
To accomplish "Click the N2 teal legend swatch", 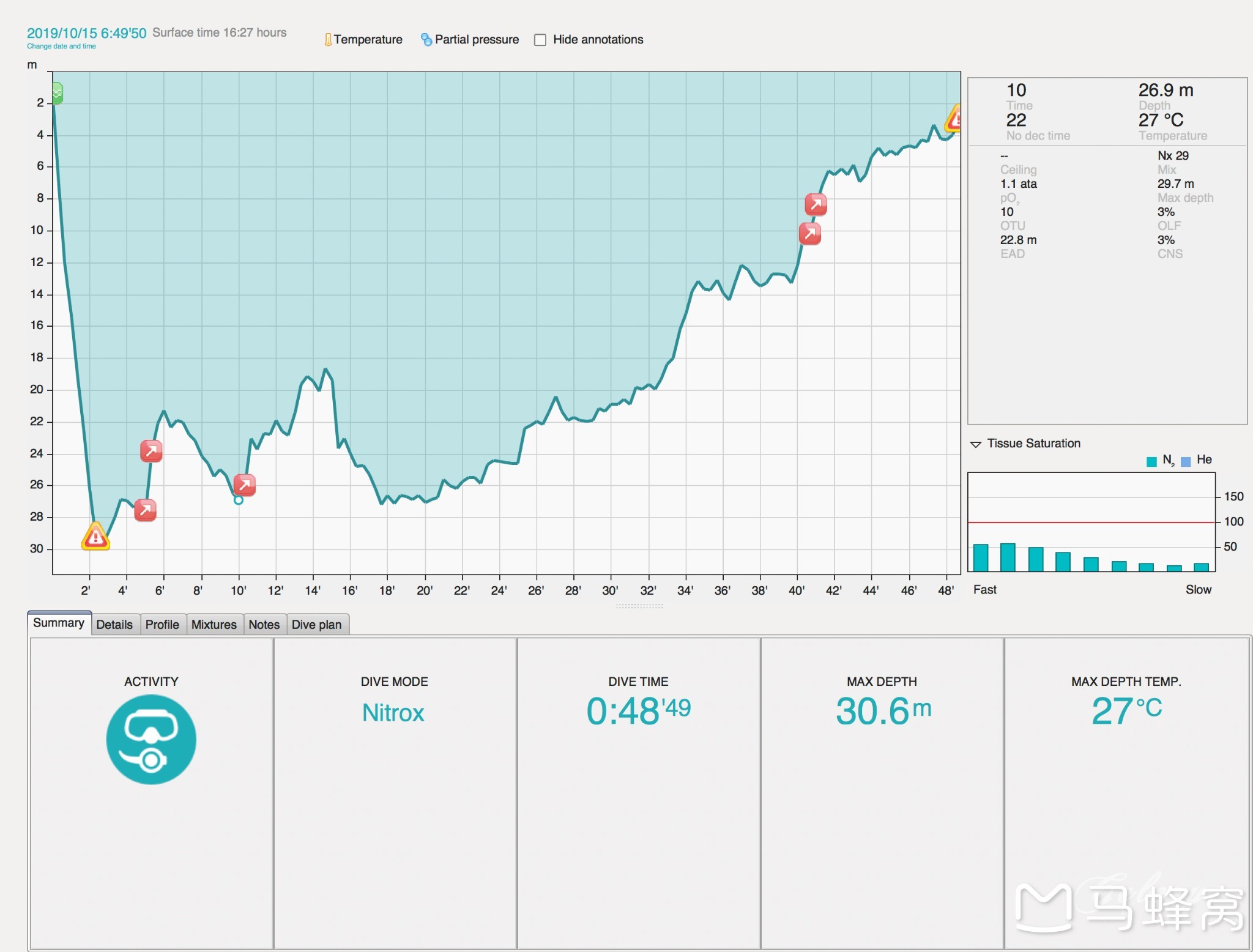I will pos(1151,461).
